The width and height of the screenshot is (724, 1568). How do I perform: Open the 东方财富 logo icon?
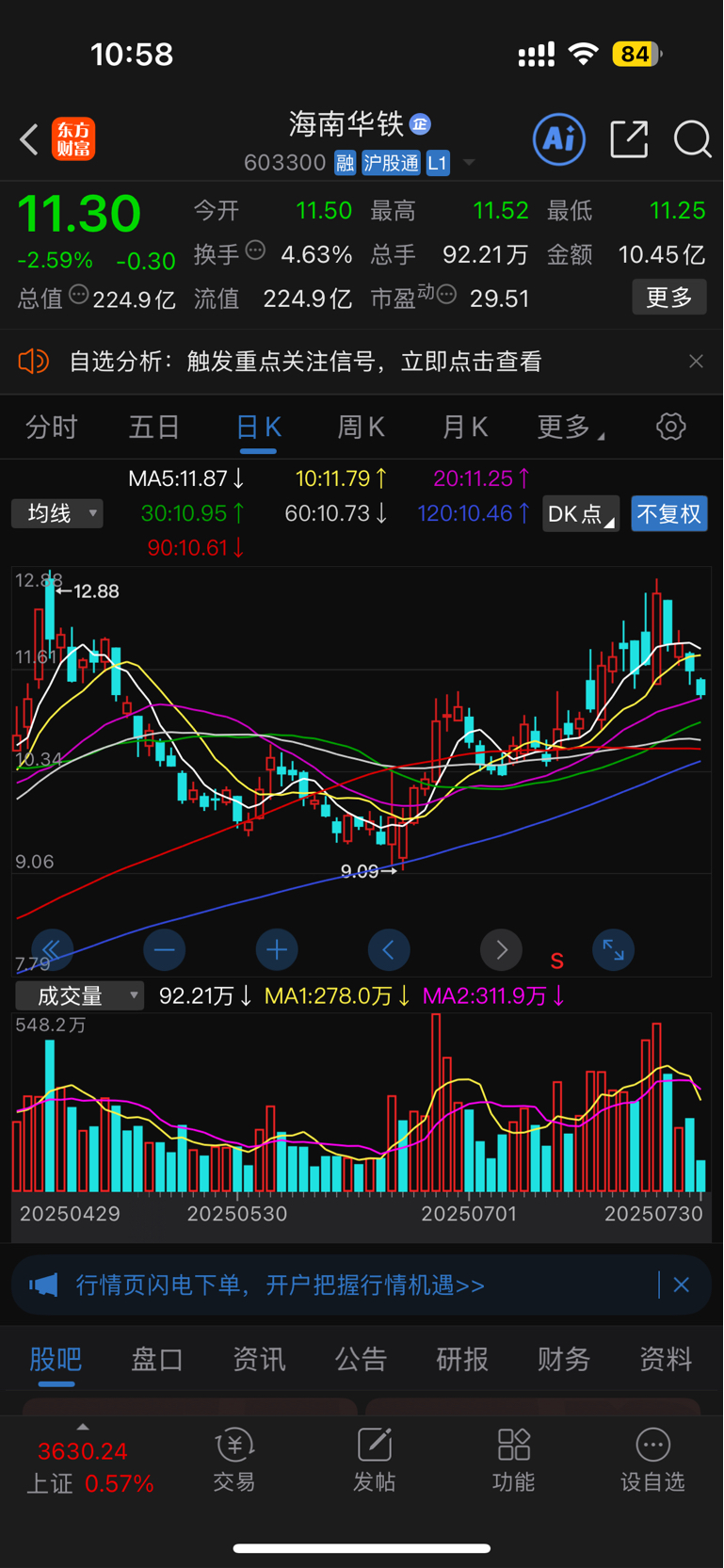click(73, 139)
